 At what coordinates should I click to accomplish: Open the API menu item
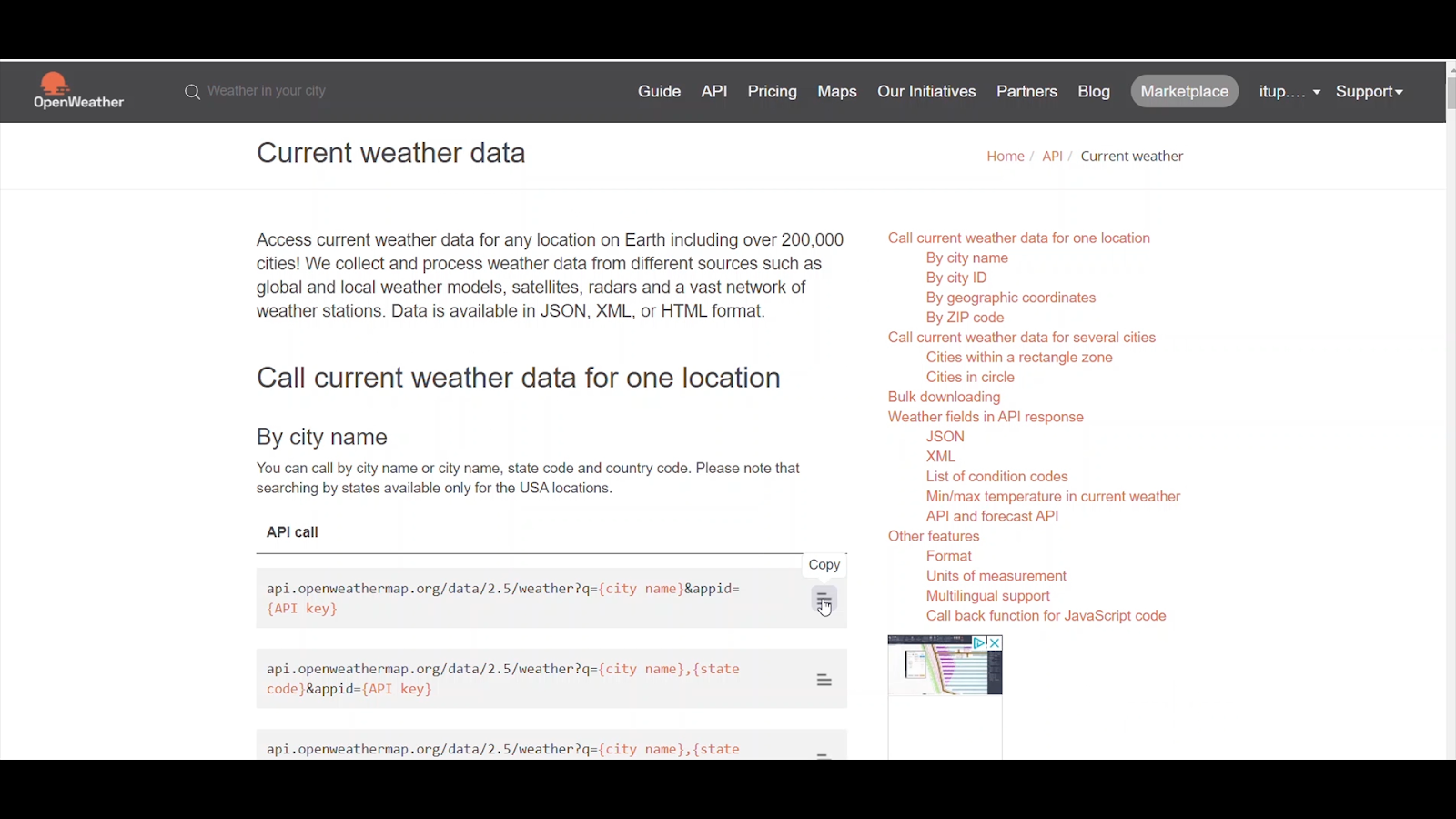[714, 92]
